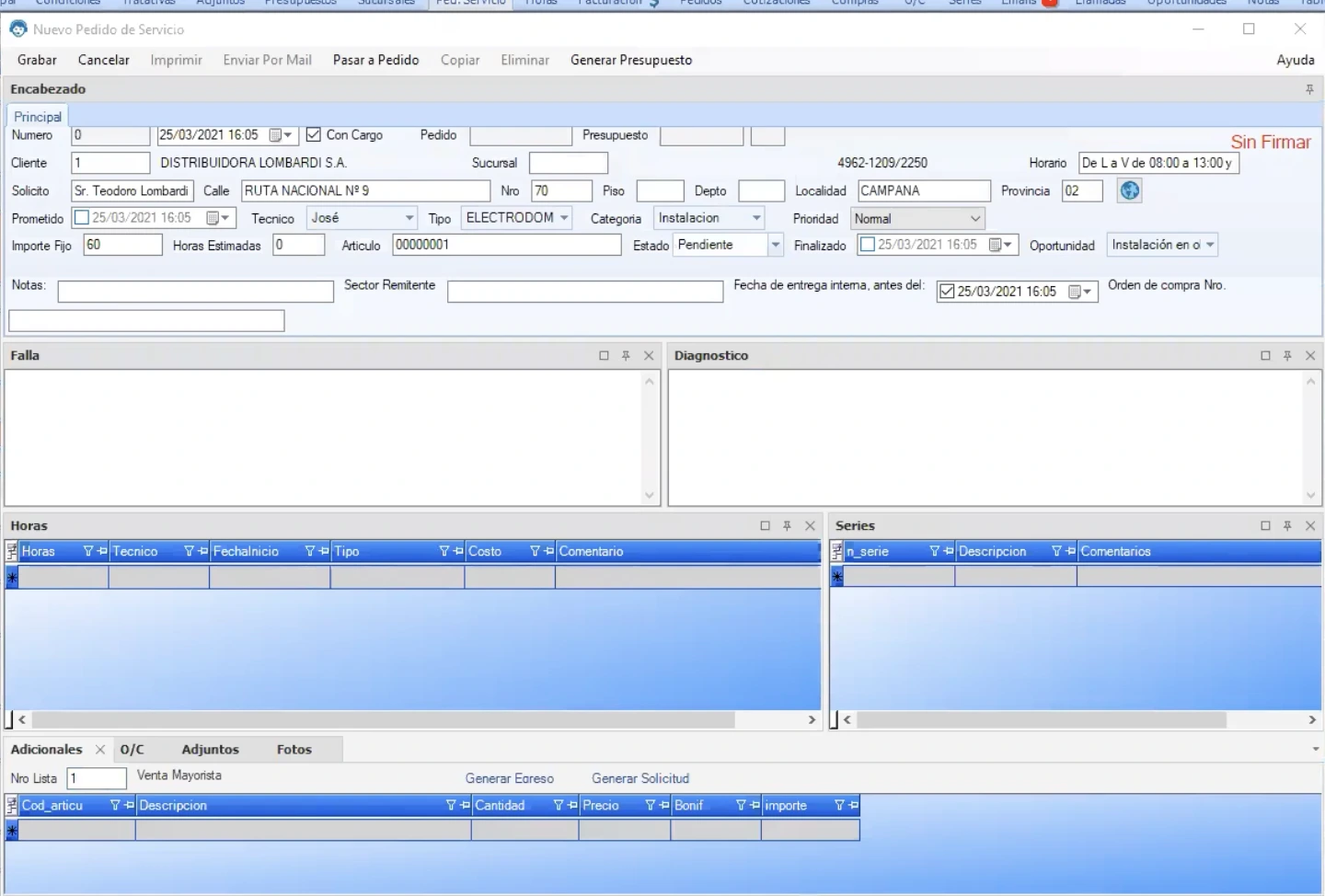The width and height of the screenshot is (1325, 896).
Task: Click the Notas input field
Action: 196,292
